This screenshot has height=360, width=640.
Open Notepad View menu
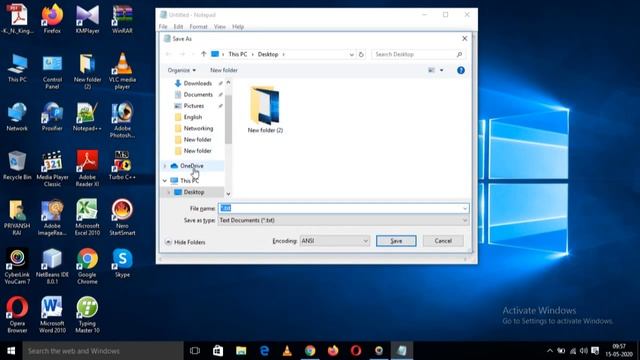click(x=220, y=27)
